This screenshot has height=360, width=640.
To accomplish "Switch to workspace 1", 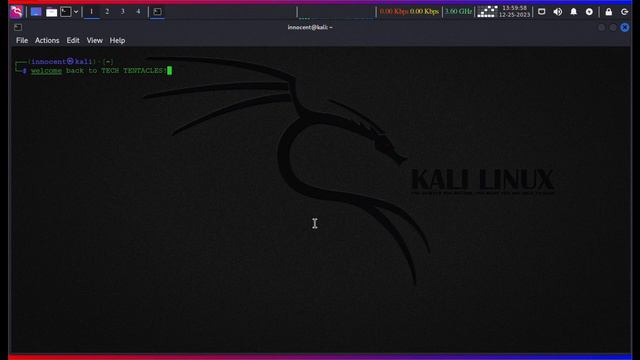I will pyautogui.click(x=91, y=12).
